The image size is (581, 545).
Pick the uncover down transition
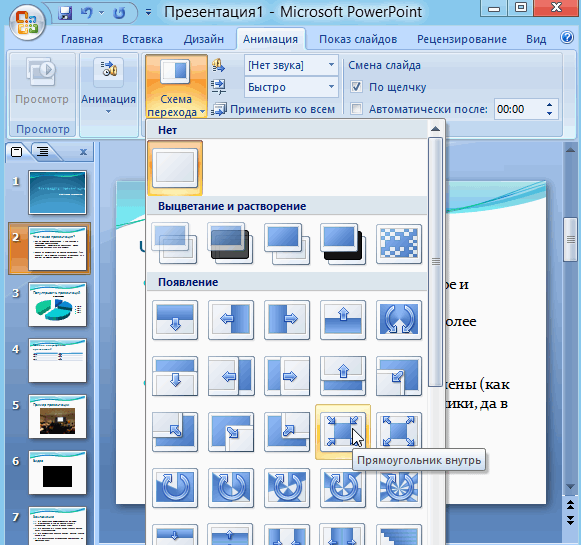175,376
